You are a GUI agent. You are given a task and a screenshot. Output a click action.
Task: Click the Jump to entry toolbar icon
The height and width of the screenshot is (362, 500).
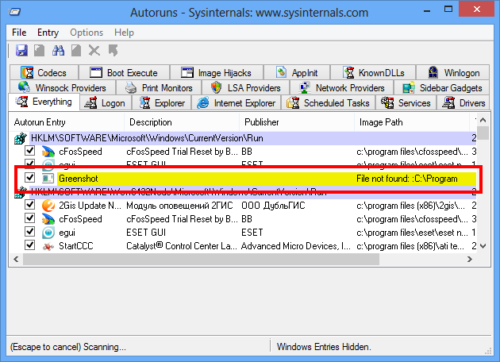click(x=113, y=51)
